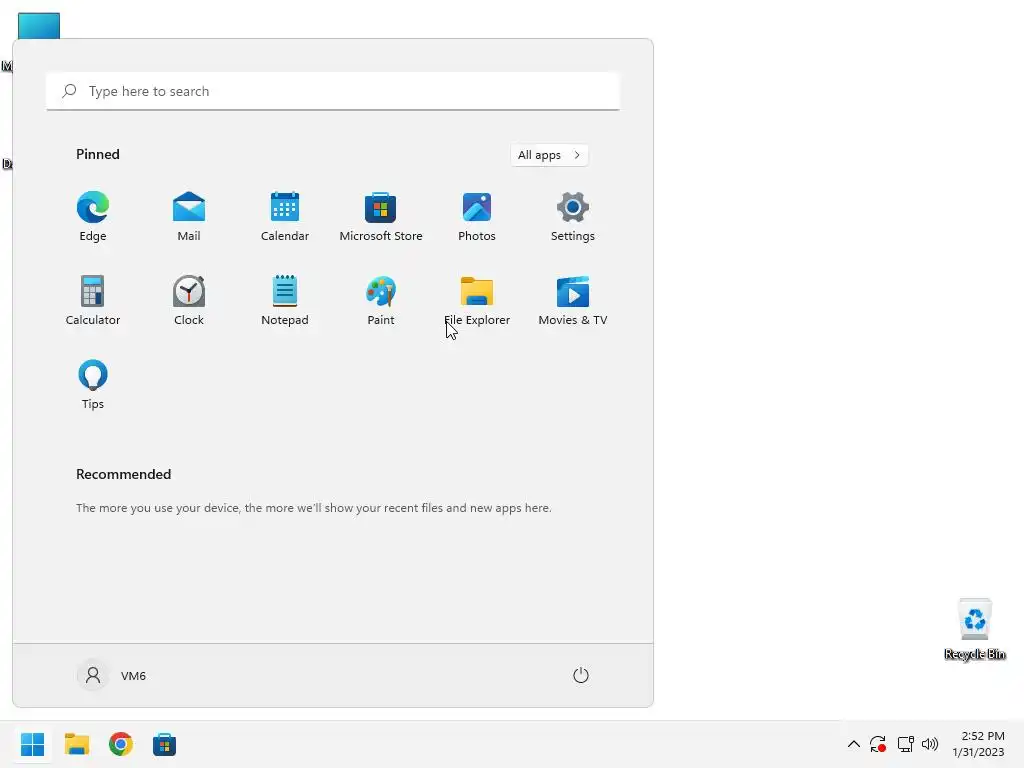Open Microsoft Store from the taskbar

165,744
